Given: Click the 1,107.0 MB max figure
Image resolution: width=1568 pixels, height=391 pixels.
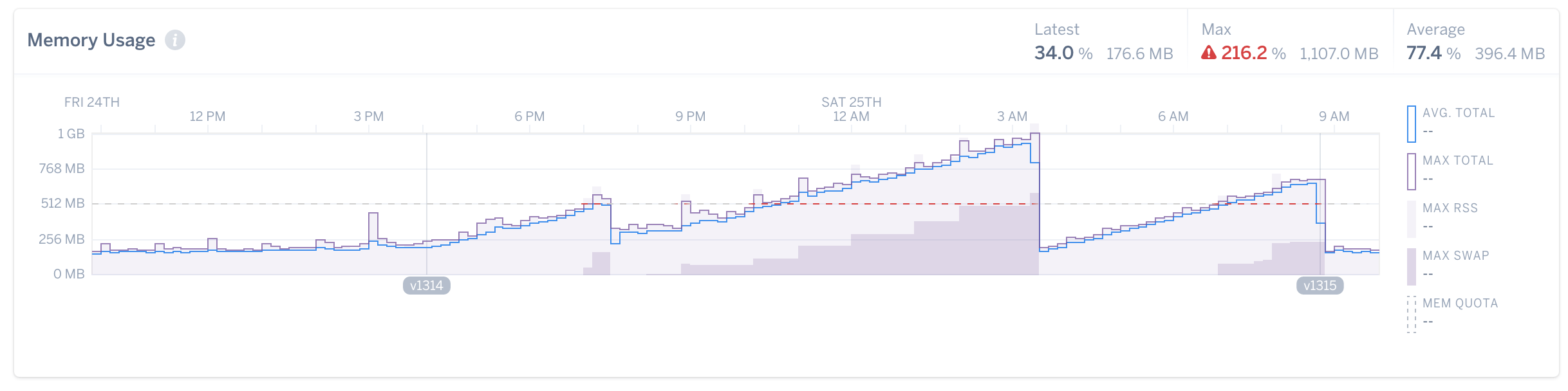Looking at the screenshot, I should (x=1339, y=54).
